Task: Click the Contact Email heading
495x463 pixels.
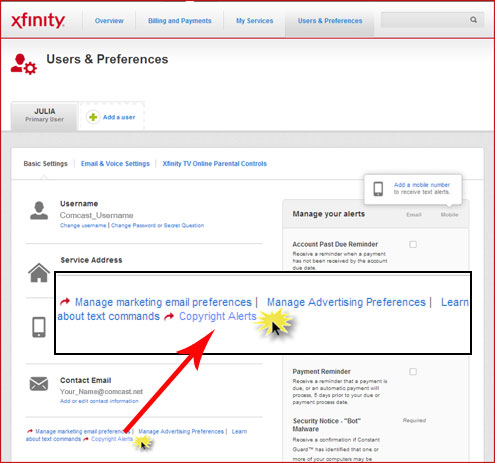Action: click(x=86, y=380)
